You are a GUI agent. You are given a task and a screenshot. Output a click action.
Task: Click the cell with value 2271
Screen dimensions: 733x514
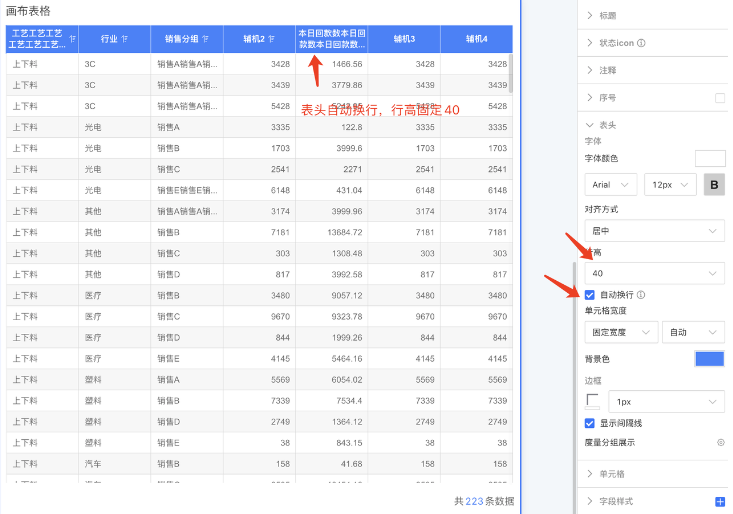tap(332, 169)
